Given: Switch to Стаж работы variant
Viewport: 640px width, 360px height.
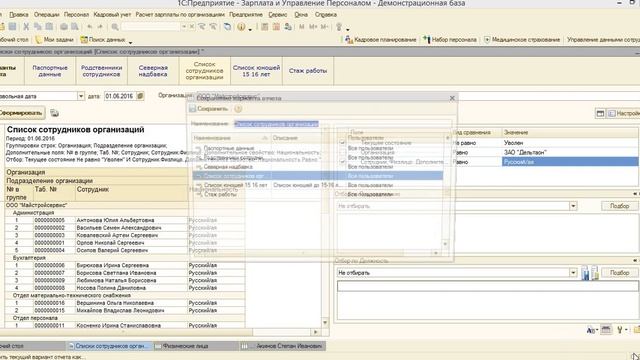Looking at the screenshot, I should pyautogui.click(x=308, y=71).
